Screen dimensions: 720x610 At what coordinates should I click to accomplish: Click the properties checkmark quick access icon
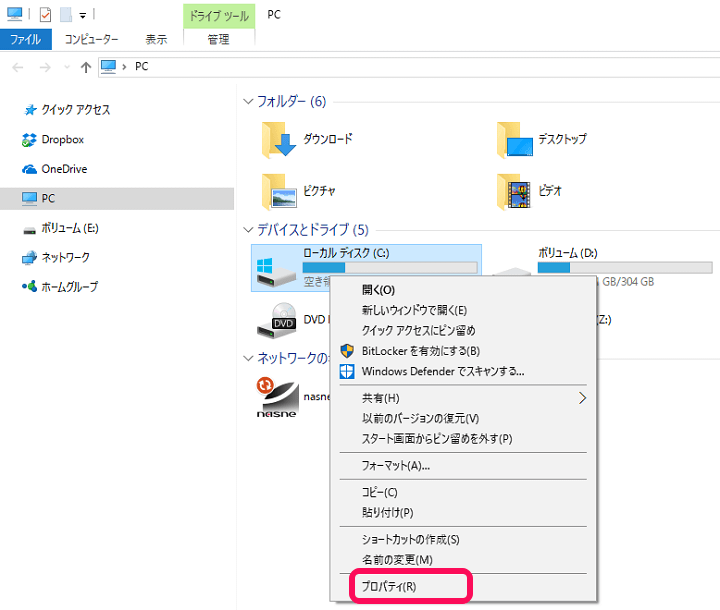pyautogui.click(x=45, y=15)
